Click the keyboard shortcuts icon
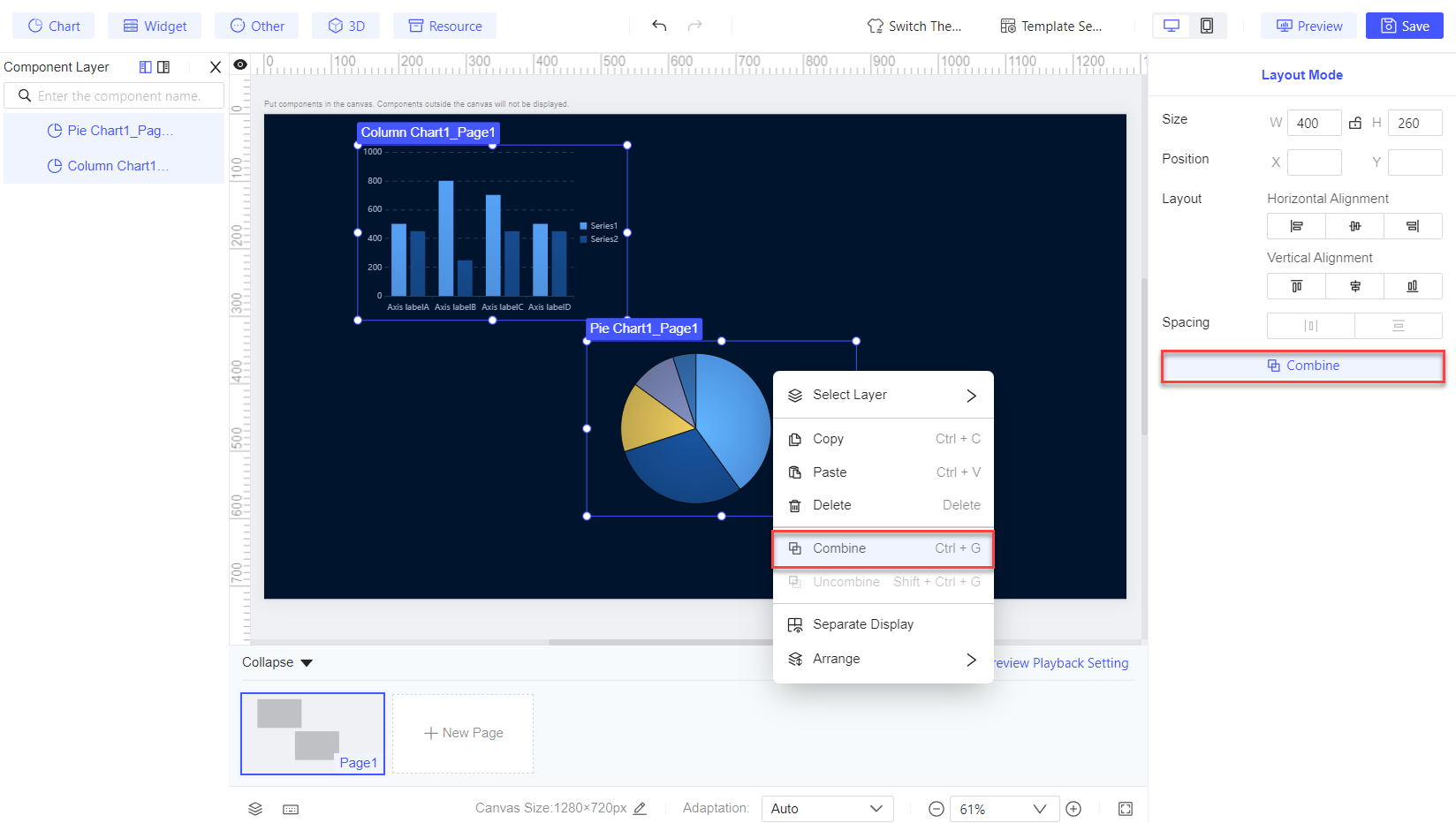 291,809
